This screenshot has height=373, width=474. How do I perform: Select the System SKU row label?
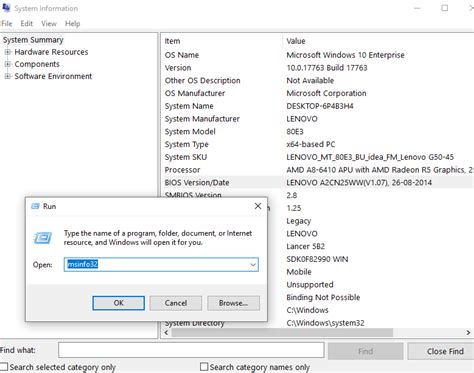tap(186, 157)
